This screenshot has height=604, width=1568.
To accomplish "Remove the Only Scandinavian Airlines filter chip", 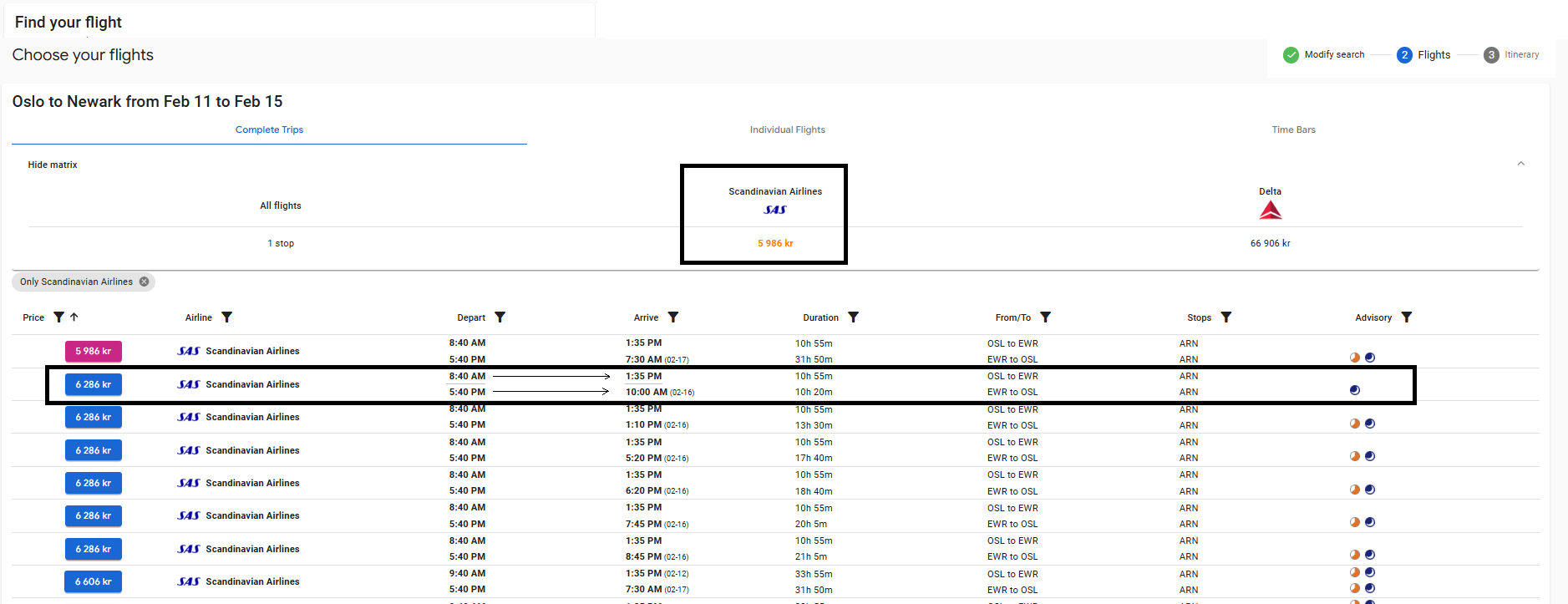I will [145, 282].
